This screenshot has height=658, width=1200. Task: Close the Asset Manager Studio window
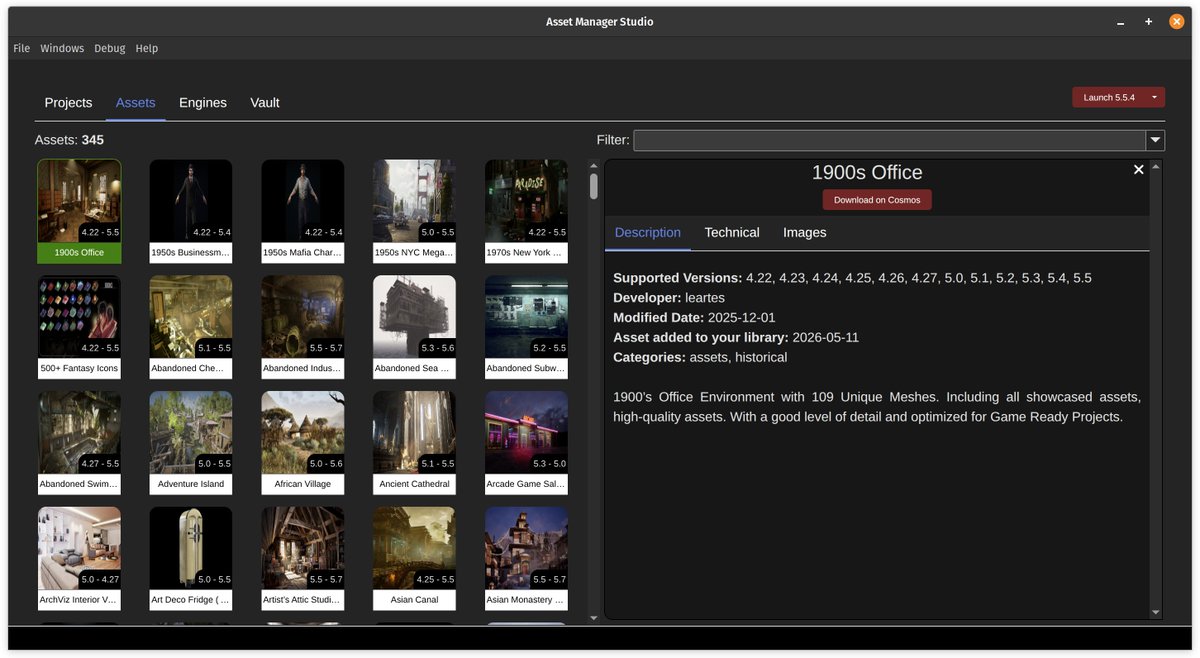pos(1176,21)
